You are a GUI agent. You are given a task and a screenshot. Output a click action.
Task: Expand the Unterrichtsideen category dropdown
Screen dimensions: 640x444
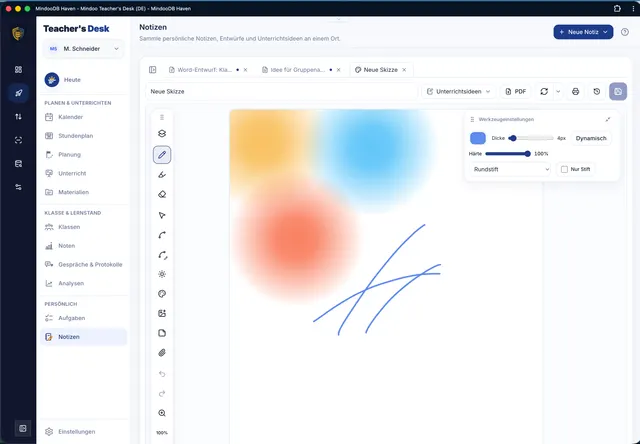[459, 91]
